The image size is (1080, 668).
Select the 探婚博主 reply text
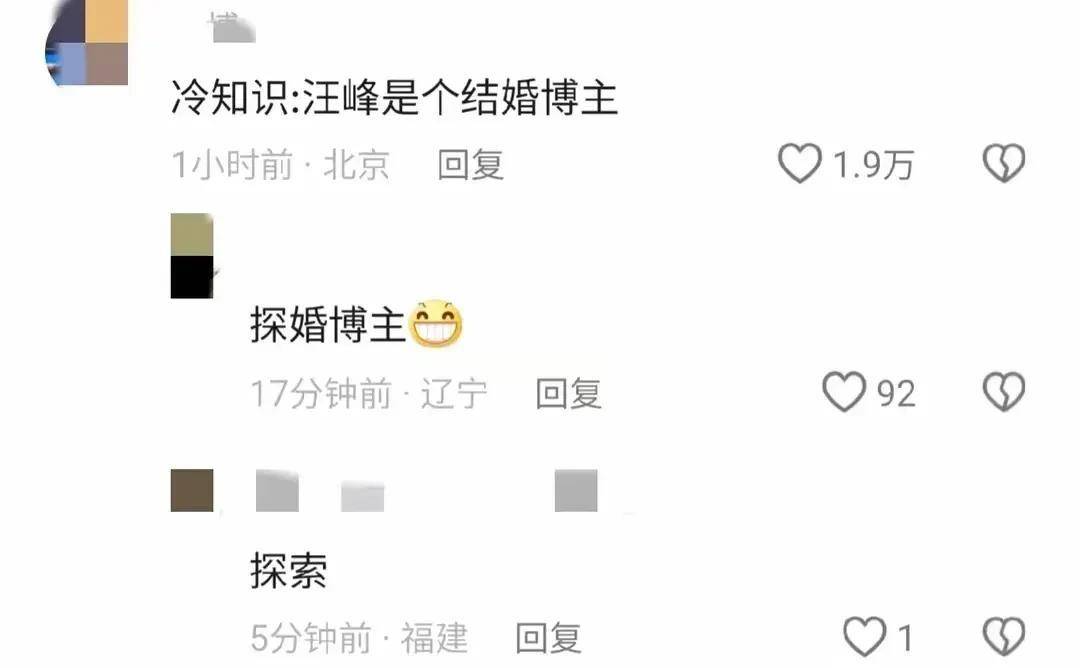328,324
